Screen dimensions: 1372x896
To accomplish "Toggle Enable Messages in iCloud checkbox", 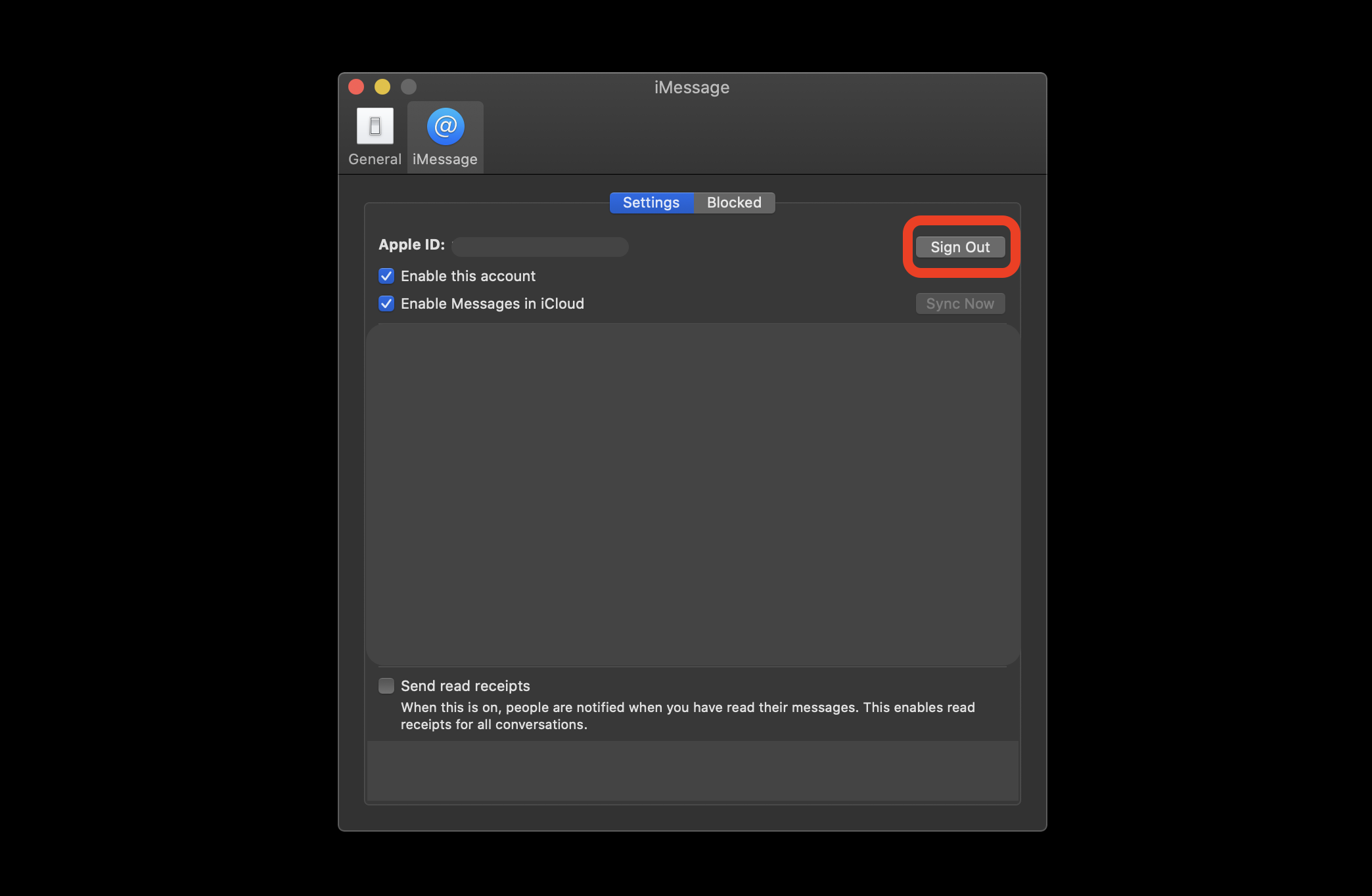I will coord(385,303).
